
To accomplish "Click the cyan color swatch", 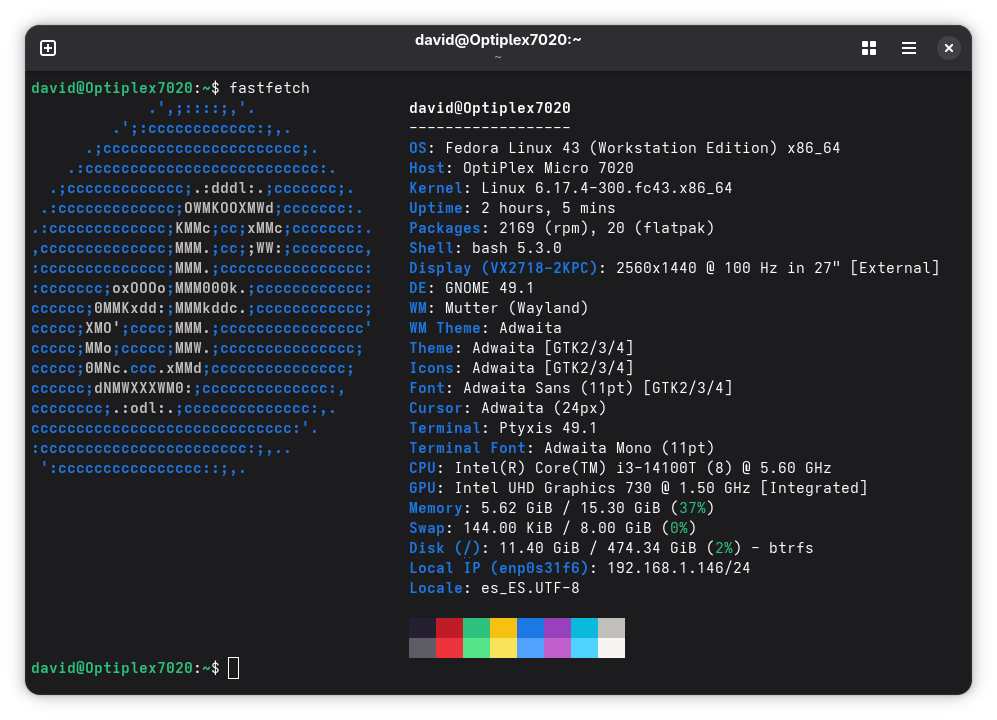I will [583, 637].
